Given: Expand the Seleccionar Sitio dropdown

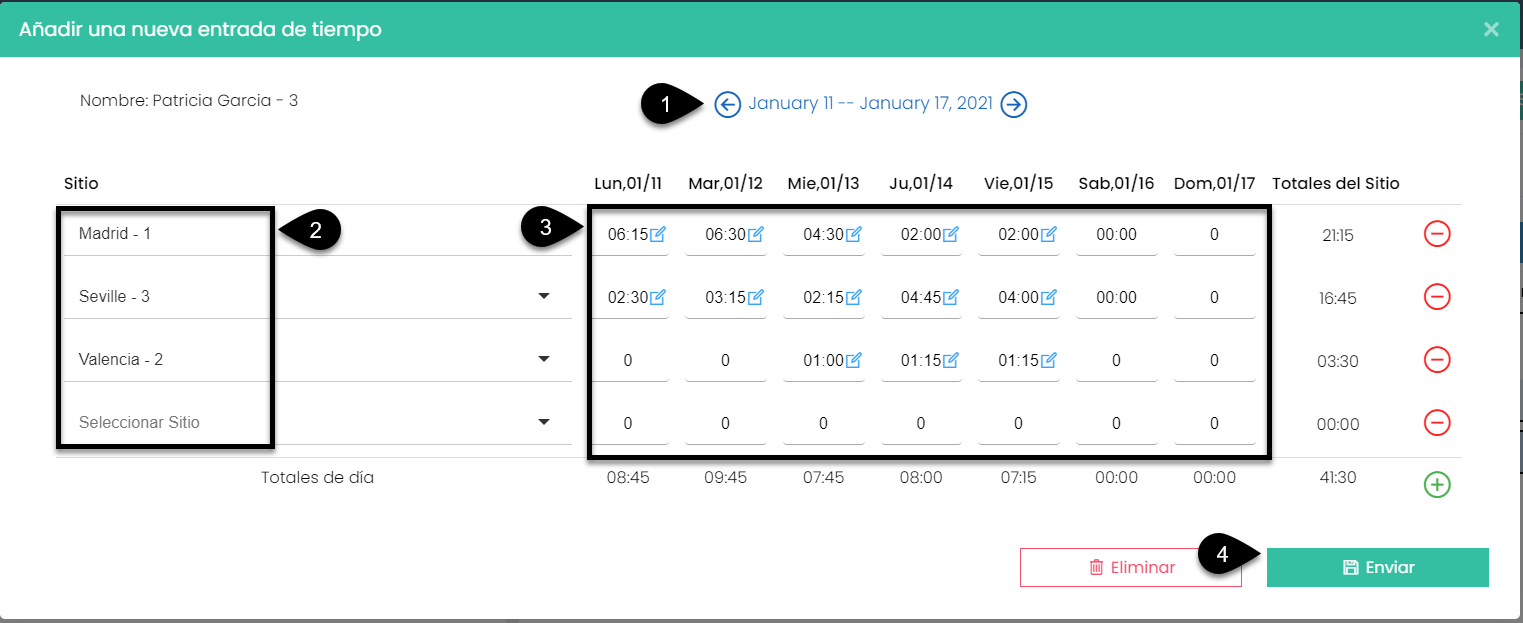Looking at the screenshot, I should [544, 423].
